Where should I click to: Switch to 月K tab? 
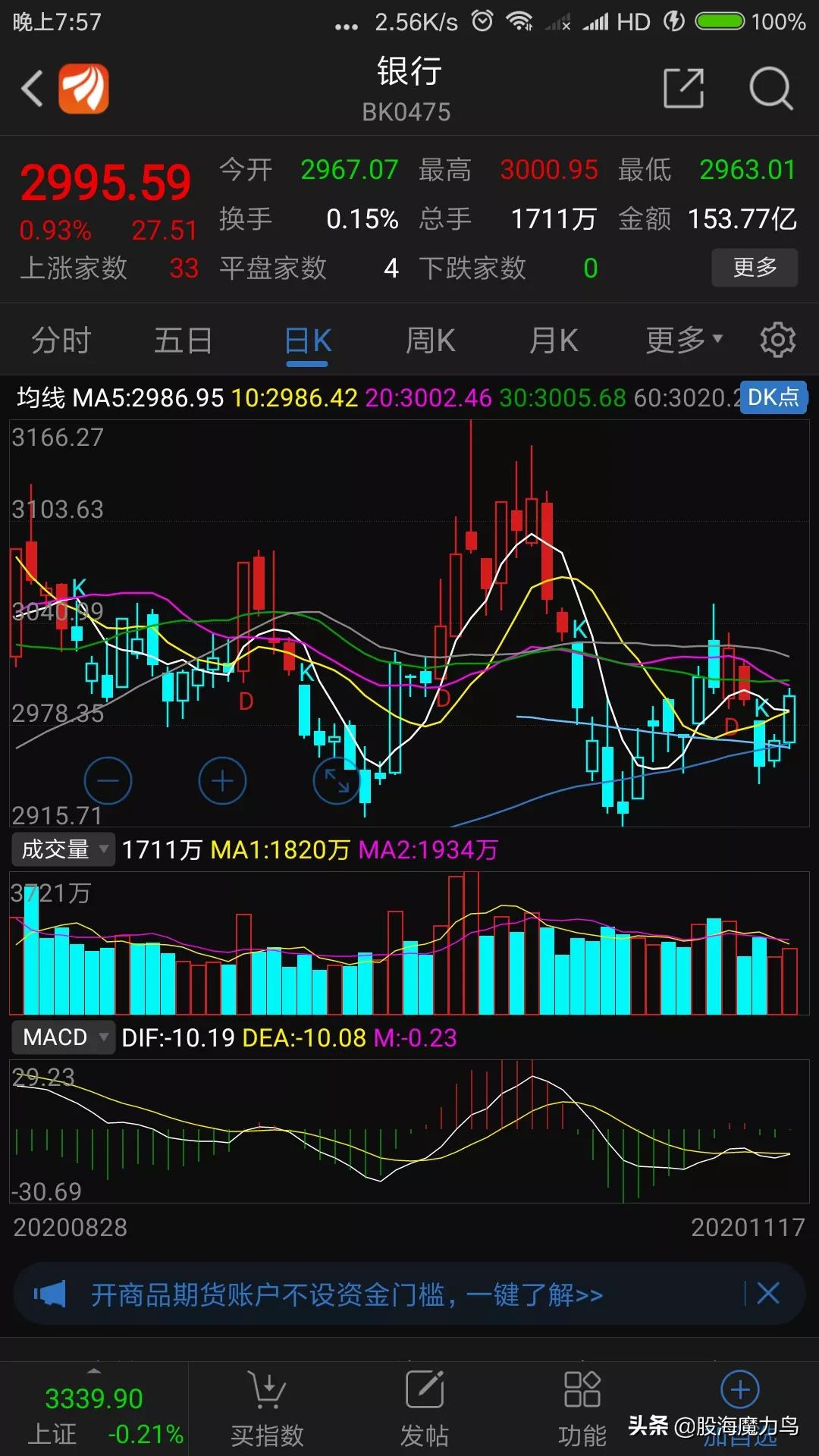point(554,340)
